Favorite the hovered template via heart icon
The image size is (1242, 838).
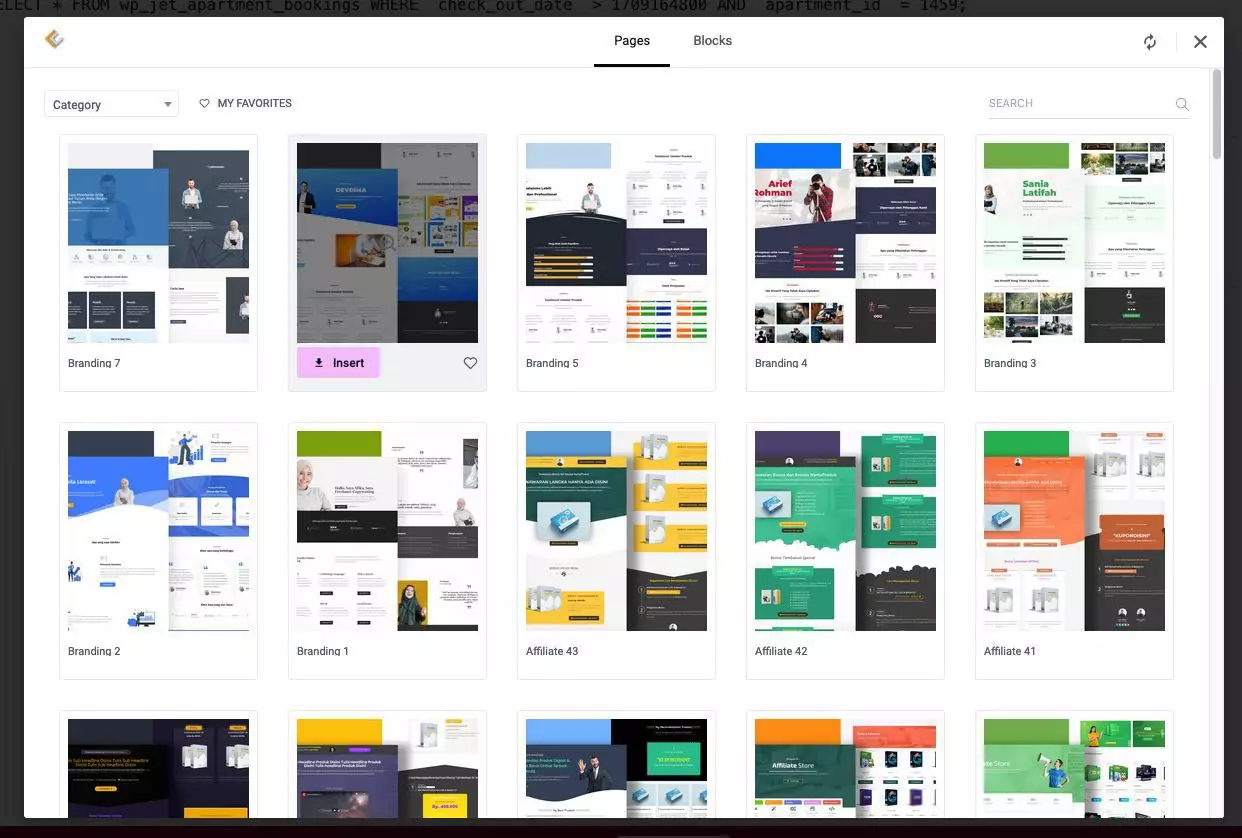(x=470, y=363)
